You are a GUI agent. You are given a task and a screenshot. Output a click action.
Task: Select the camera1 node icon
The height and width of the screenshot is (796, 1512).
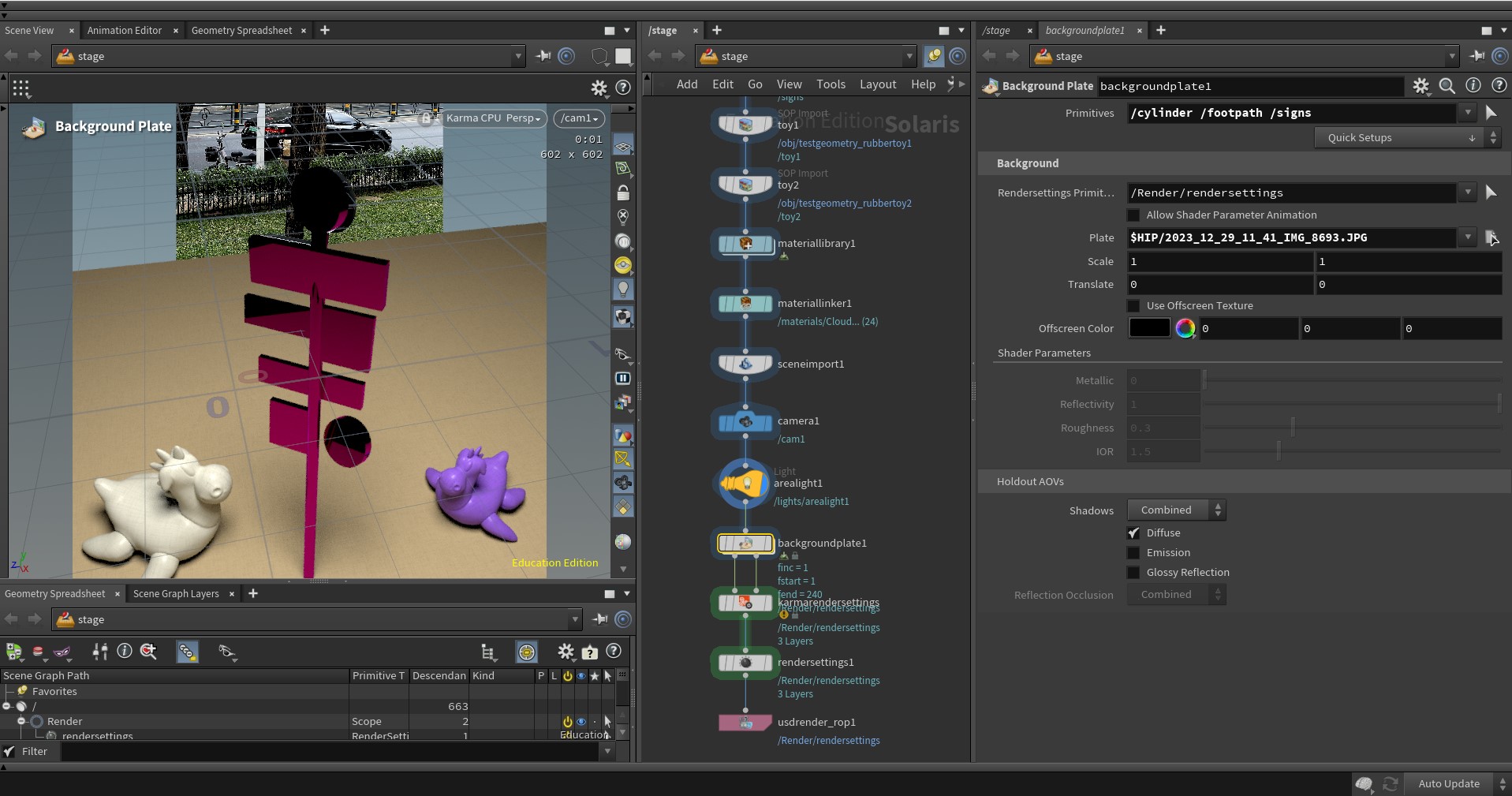click(x=745, y=422)
